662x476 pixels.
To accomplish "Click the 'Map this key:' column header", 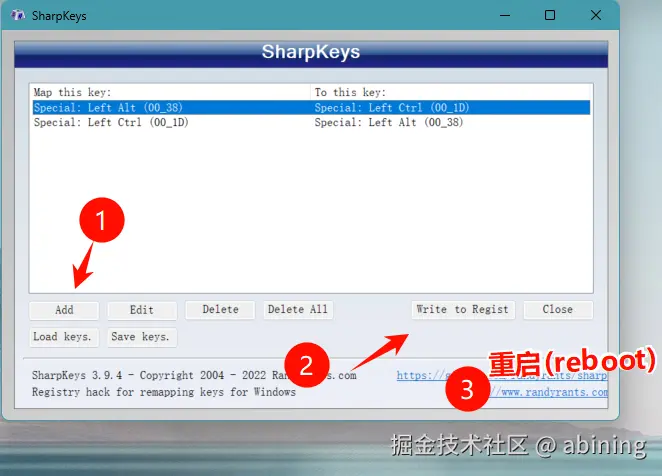I will pyautogui.click(x=171, y=92).
